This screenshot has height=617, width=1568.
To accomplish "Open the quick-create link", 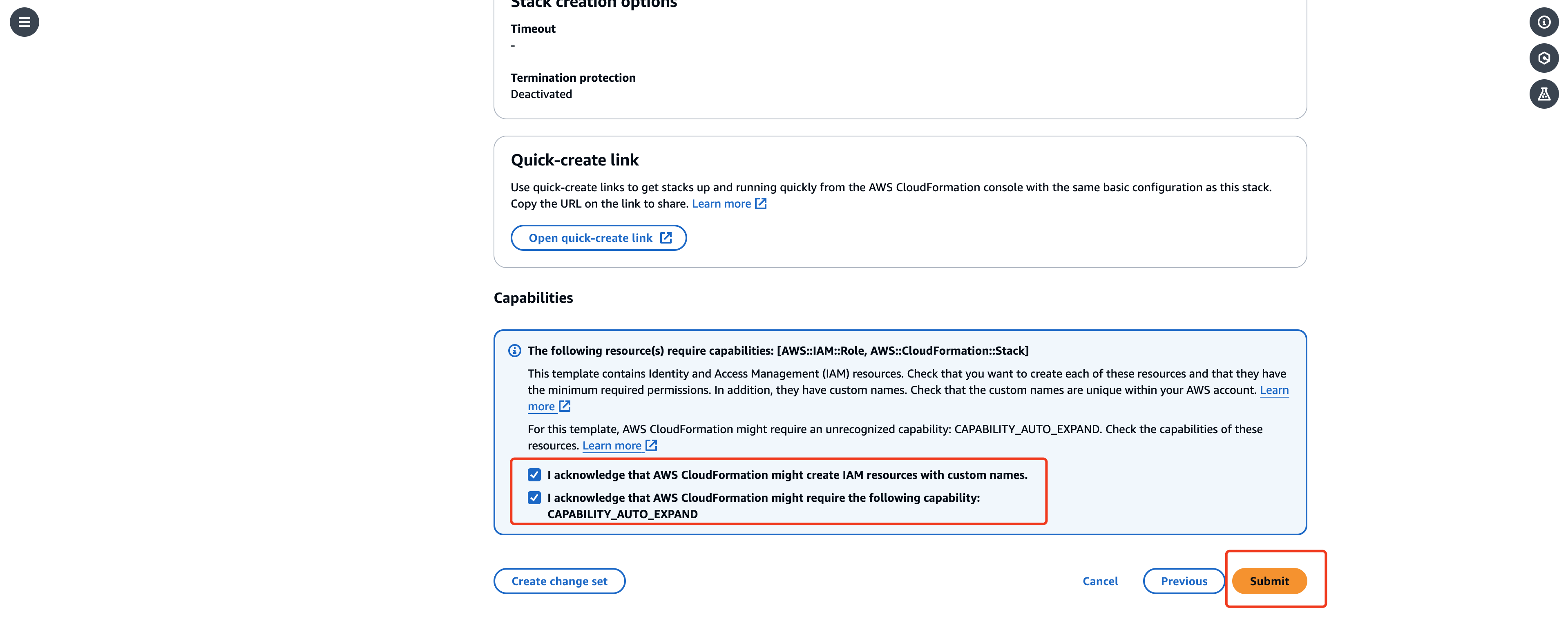I will (590, 237).
